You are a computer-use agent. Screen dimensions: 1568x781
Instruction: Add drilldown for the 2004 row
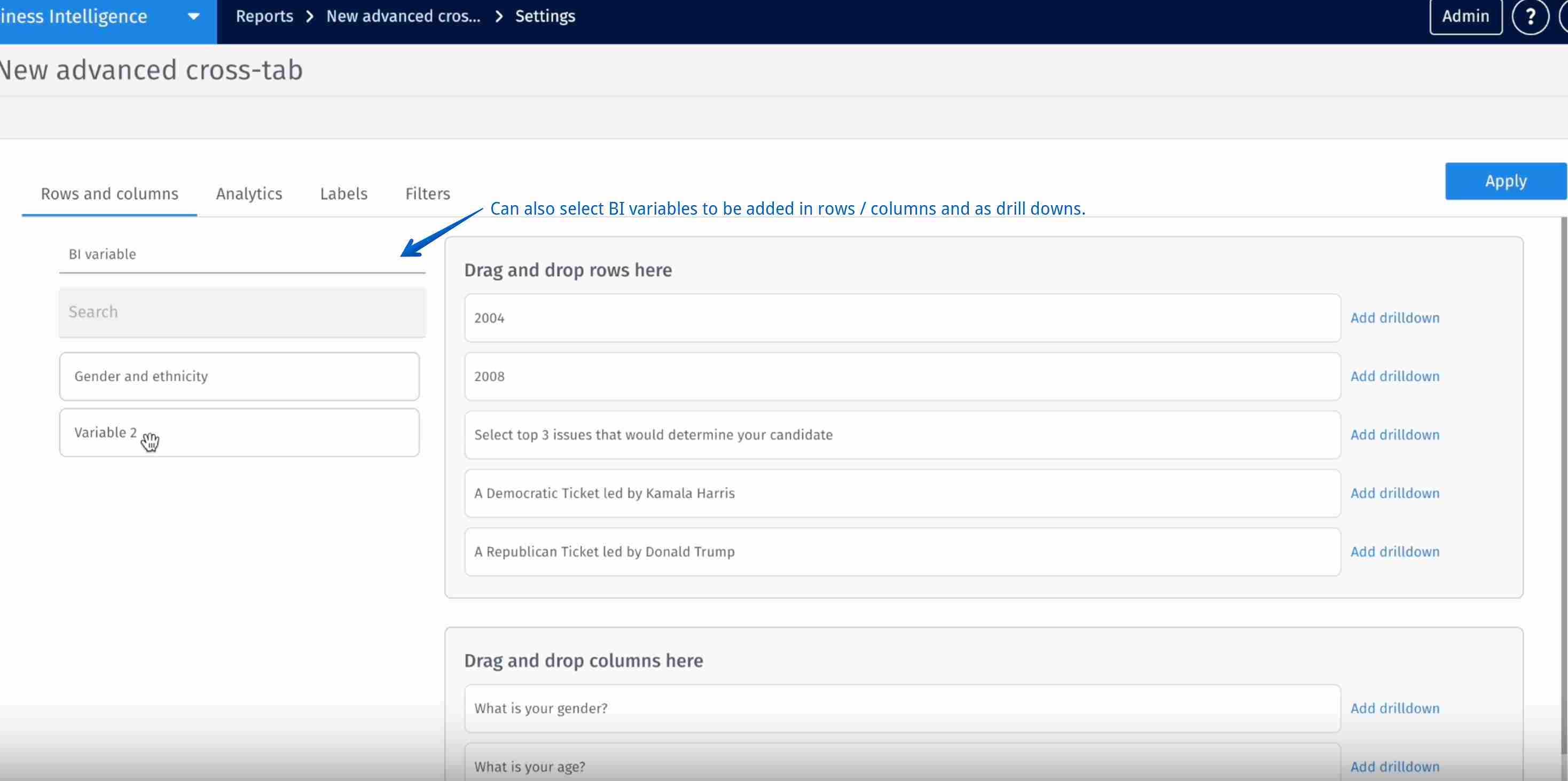(1395, 318)
